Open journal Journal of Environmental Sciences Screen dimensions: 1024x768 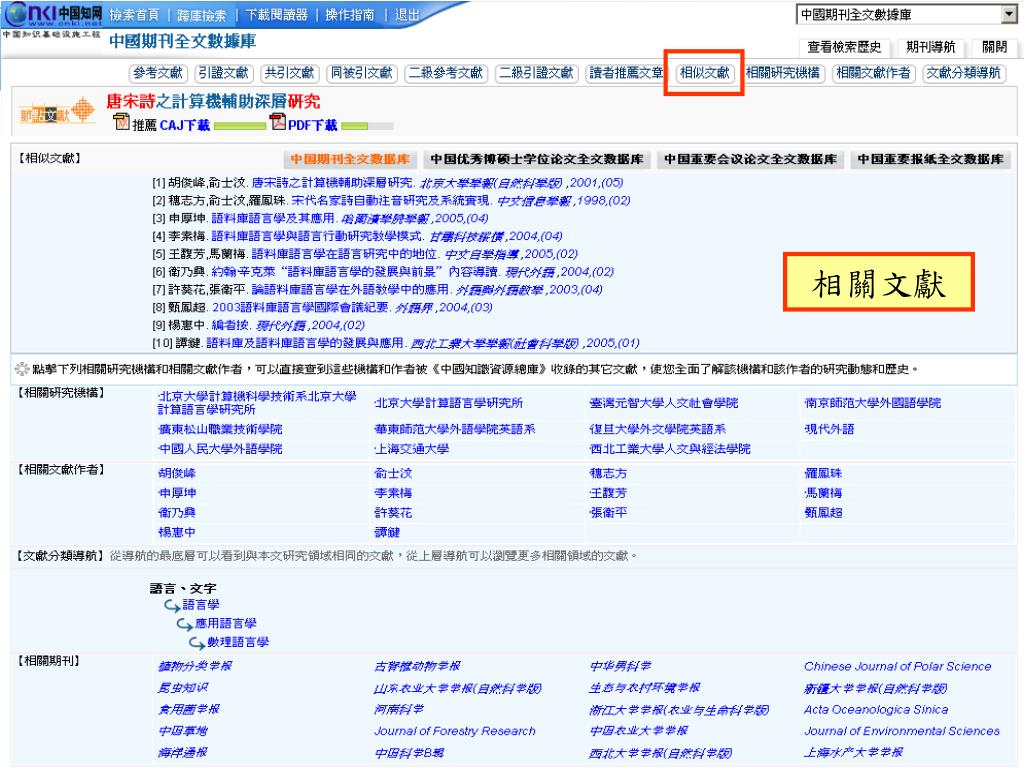tap(902, 731)
